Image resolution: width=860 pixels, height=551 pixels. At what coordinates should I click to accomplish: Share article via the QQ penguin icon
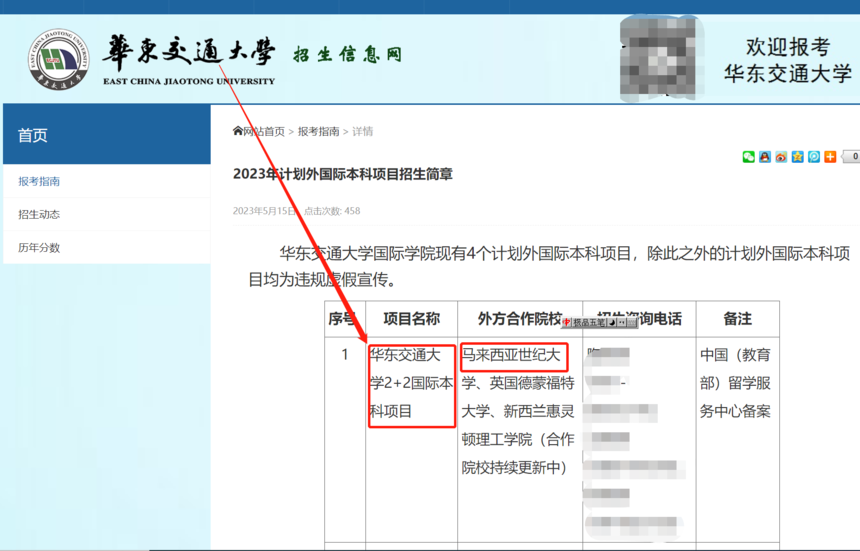pos(765,157)
